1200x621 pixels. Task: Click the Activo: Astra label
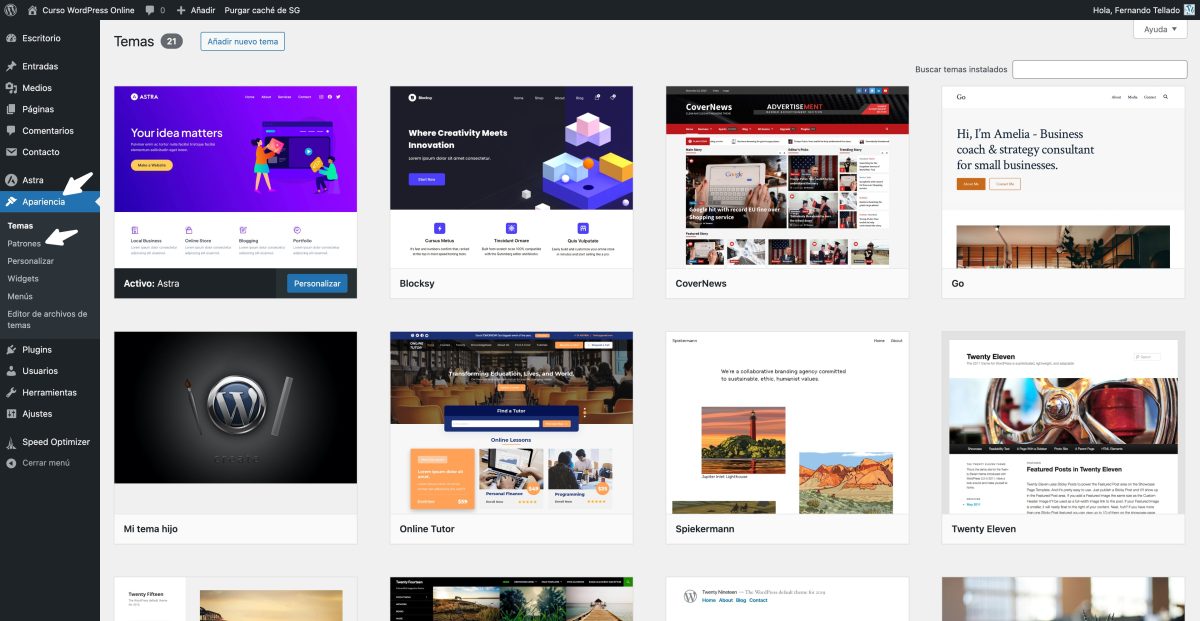pyautogui.click(x=152, y=284)
